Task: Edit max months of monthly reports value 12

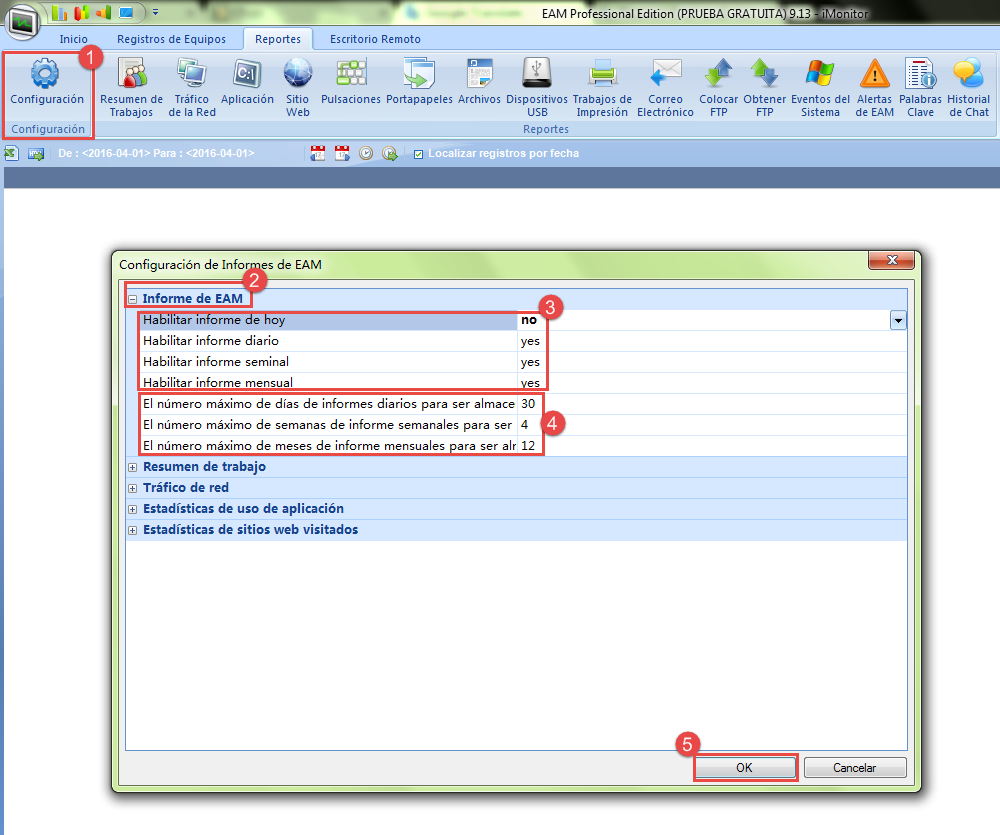Action: click(x=711, y=446)
